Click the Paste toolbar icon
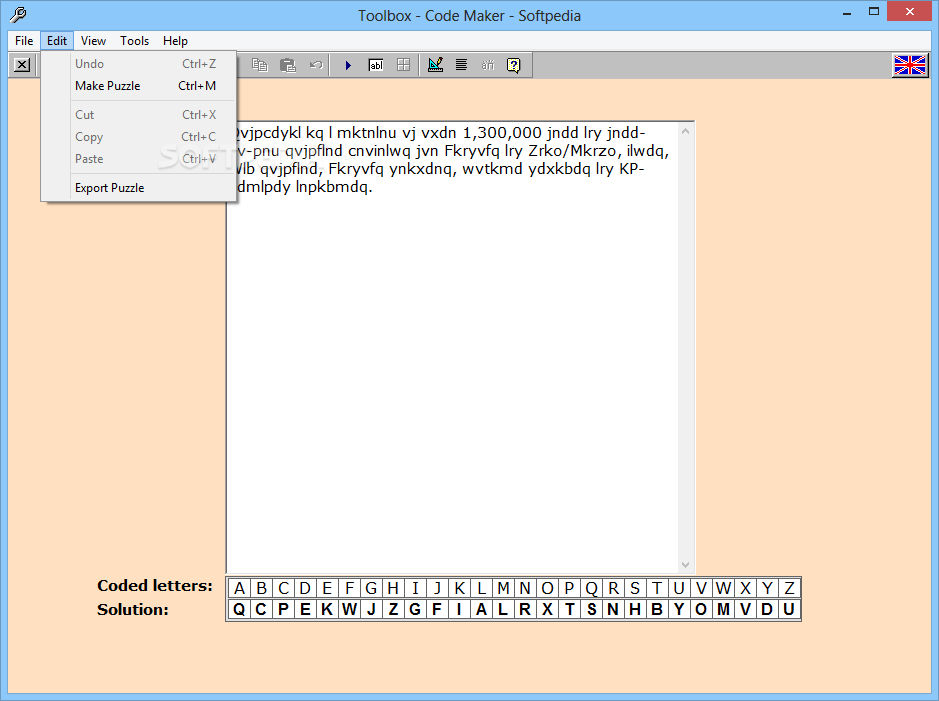Image resolution: width=939 pixels, height=701 pixels. point(288,64)
